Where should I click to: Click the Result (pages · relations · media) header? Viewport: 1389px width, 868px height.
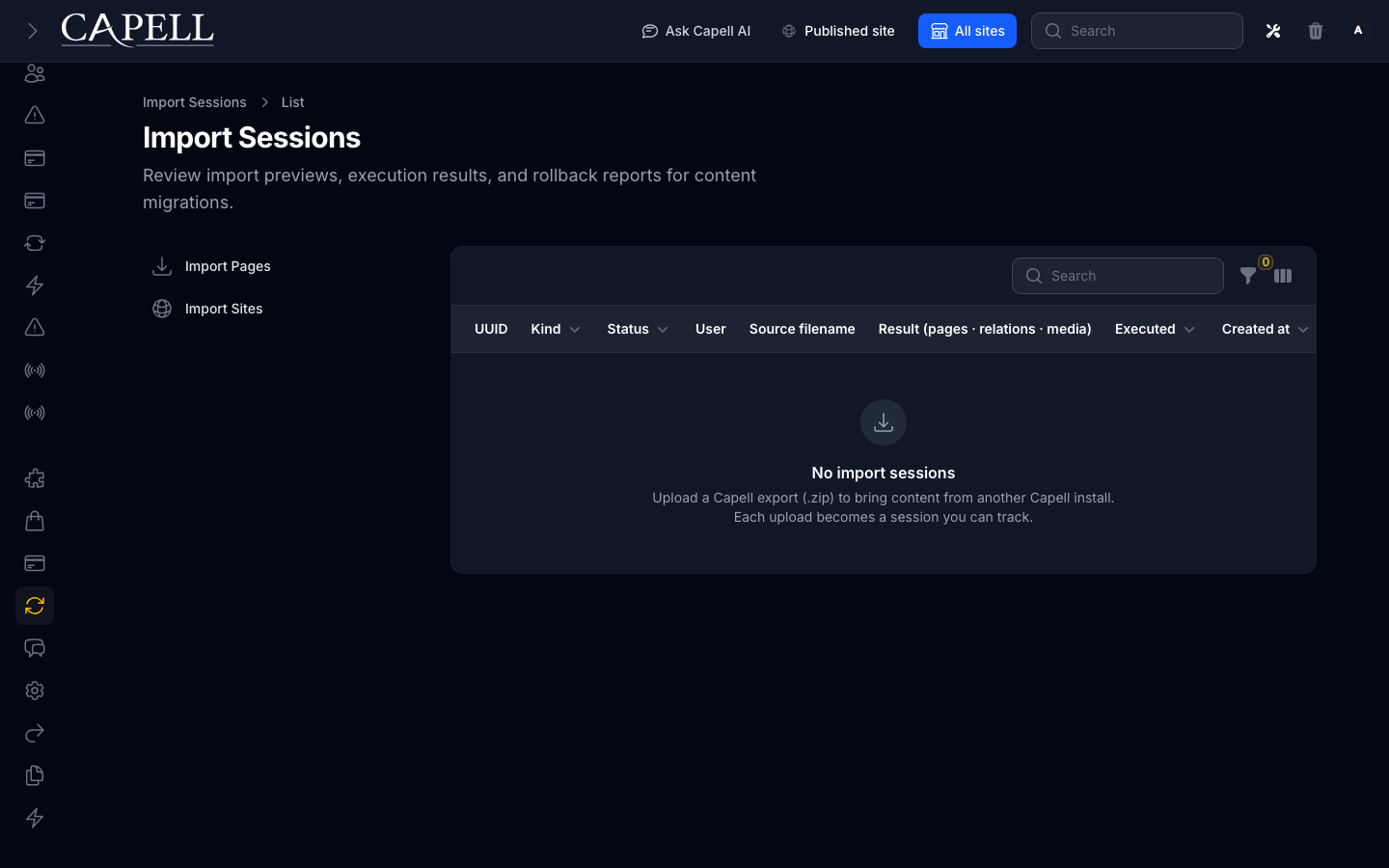(985, 329)
